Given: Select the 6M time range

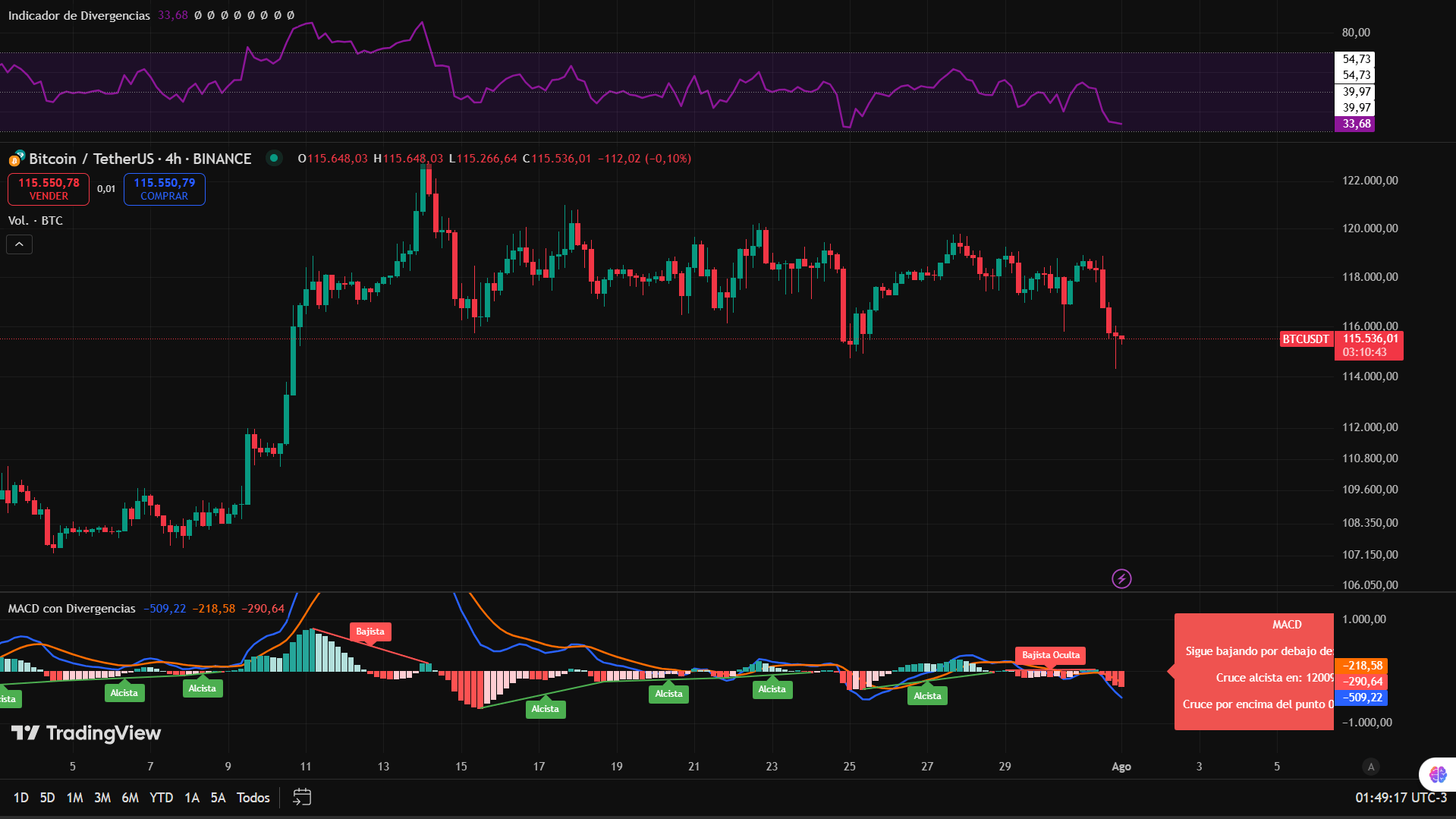Looking at the screenshot, I should [x=131, y=798].
